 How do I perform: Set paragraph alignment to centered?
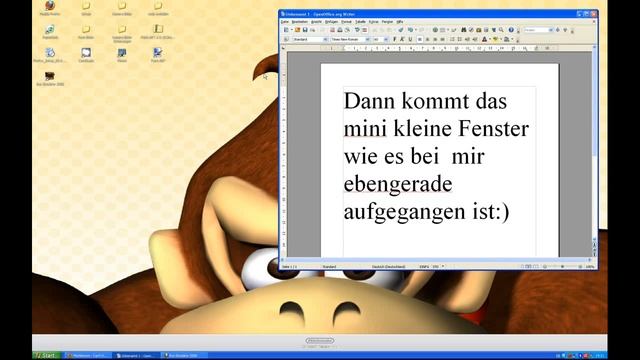point(427,39)
